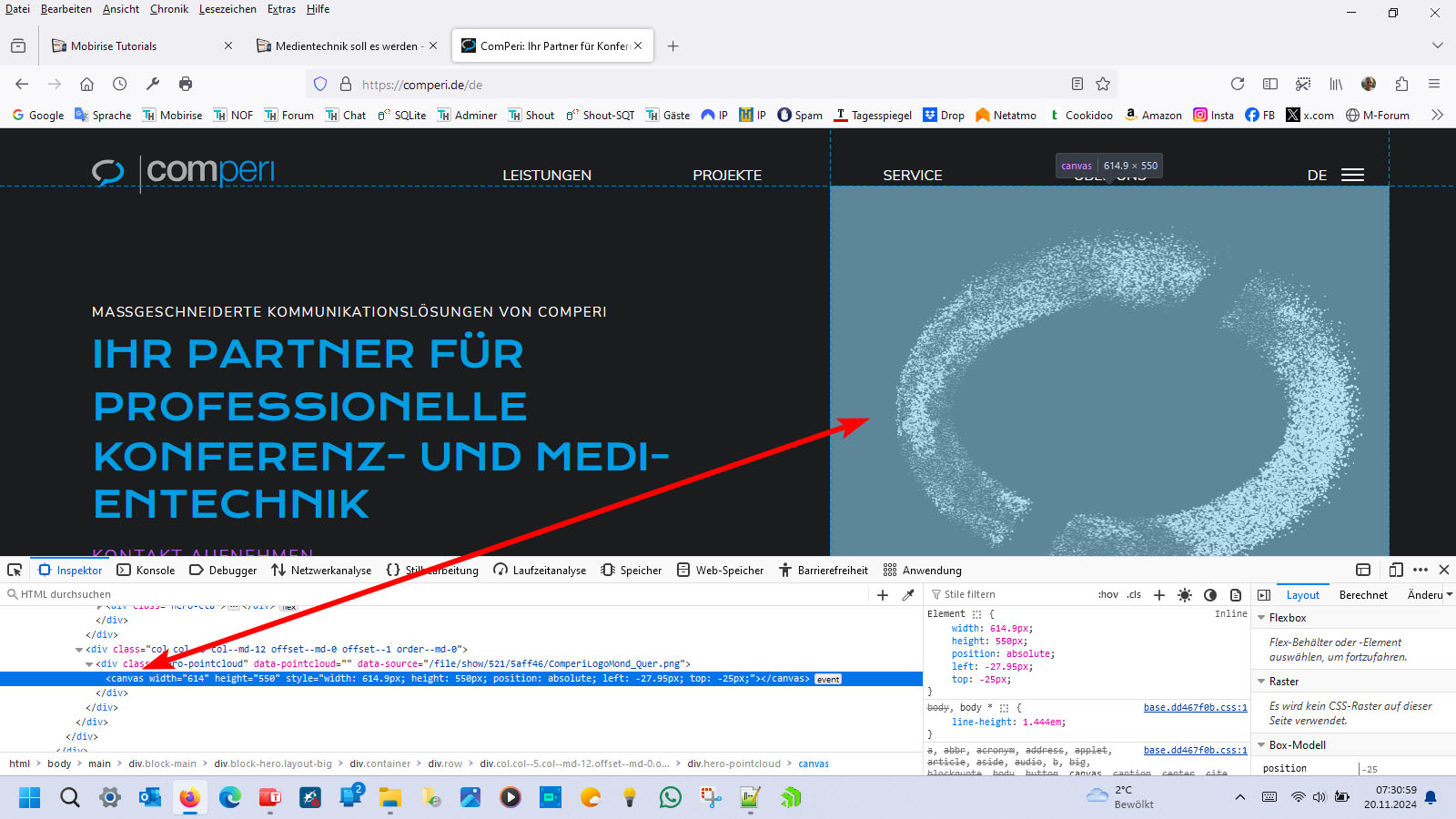Collapse the Raster section
This screenshot has width=1456, height=819.
1261,682
